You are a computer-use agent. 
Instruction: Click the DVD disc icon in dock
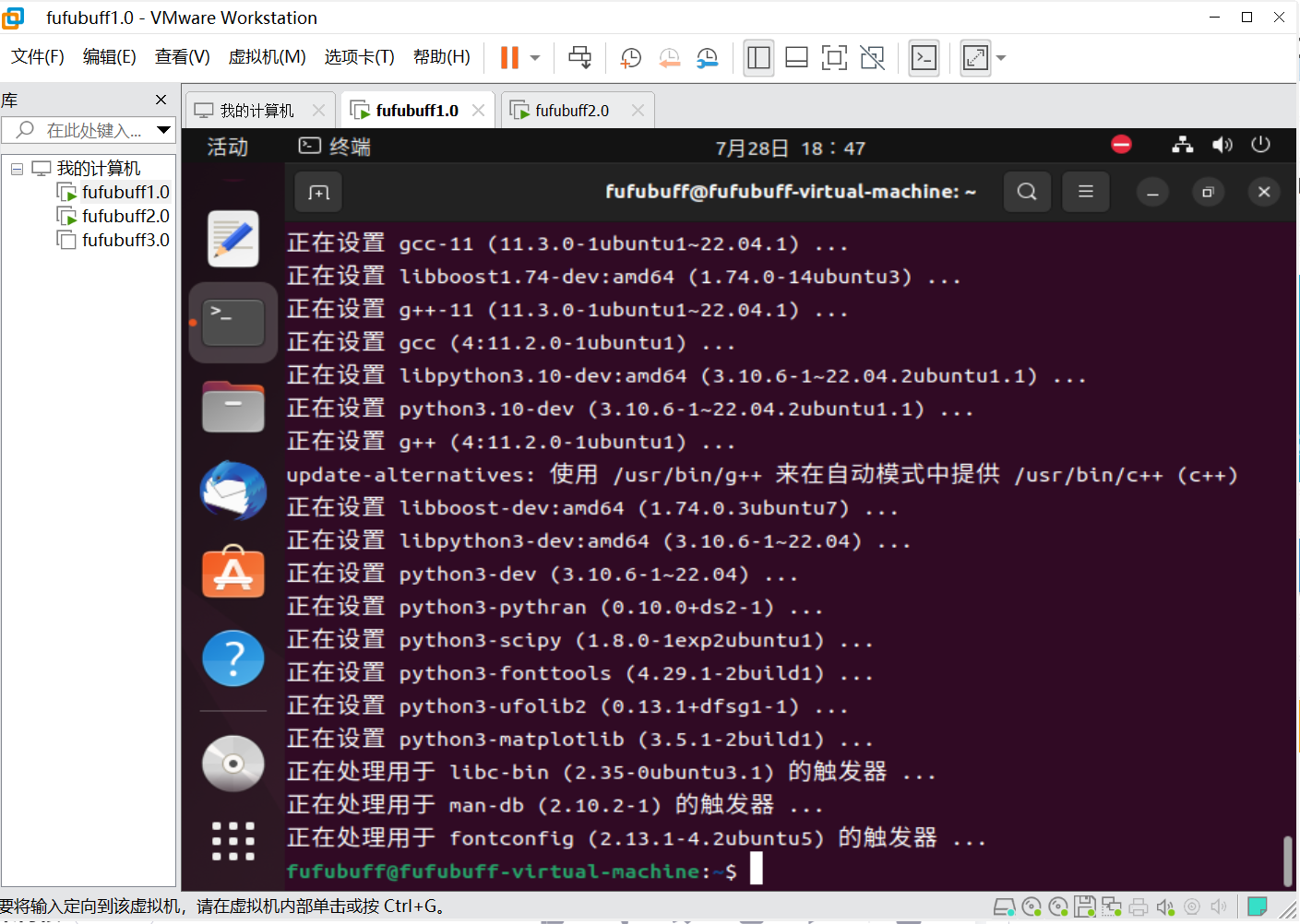(x=233, y=764)
